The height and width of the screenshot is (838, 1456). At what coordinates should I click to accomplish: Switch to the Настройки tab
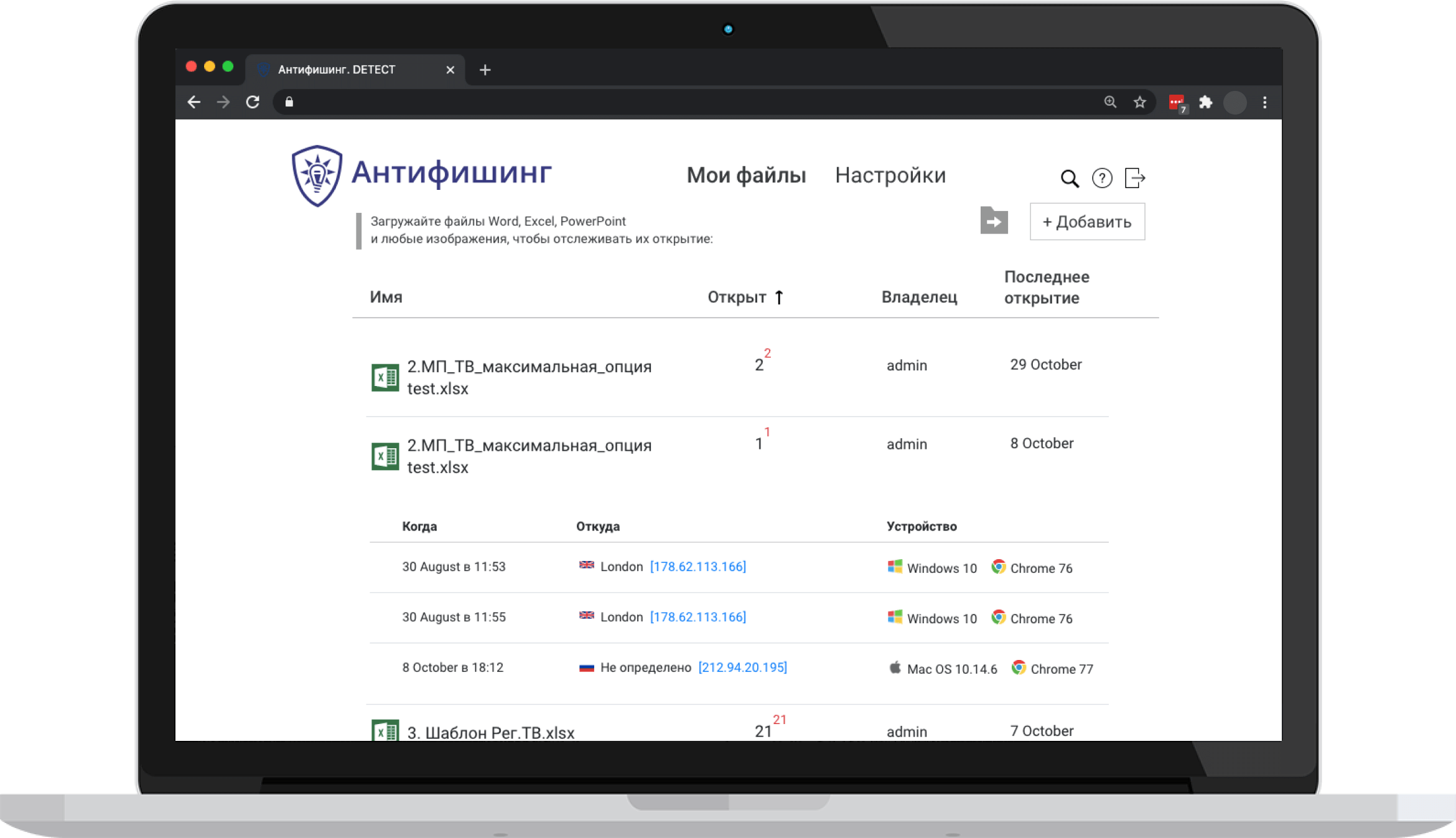[890, 176]
